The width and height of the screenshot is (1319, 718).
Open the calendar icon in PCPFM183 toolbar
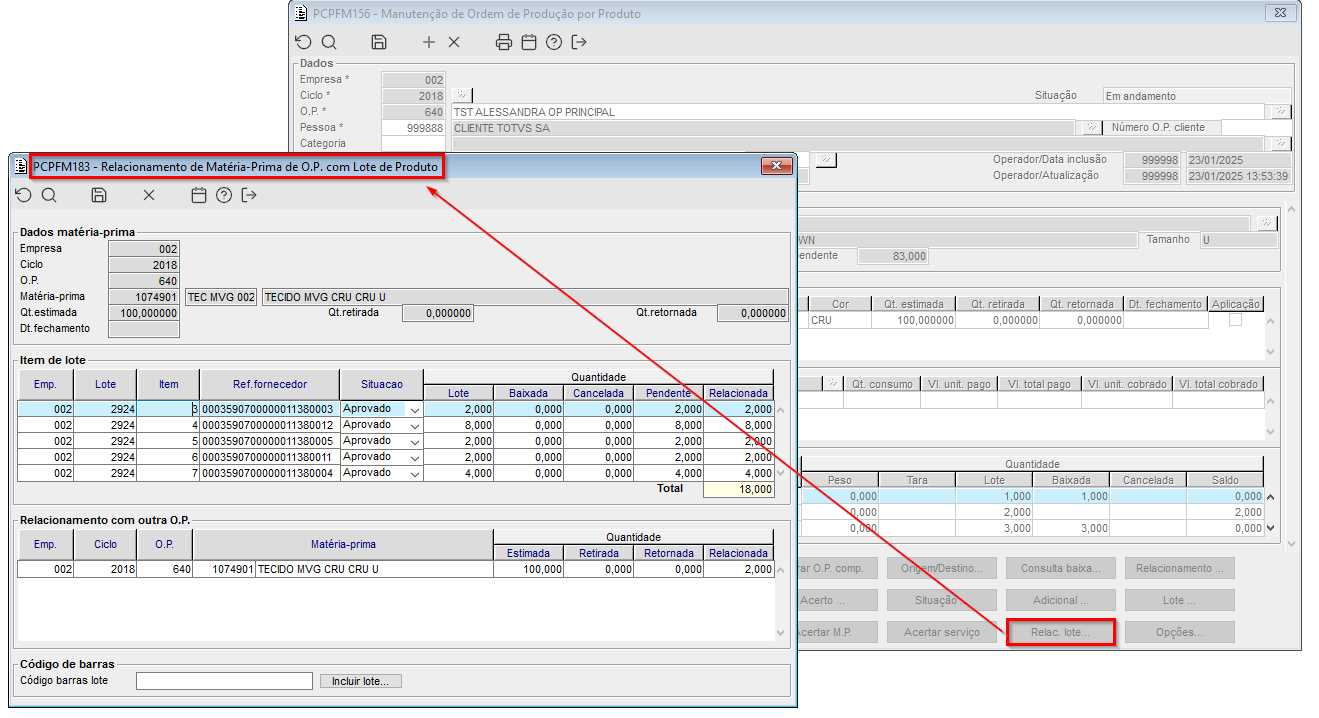(x=199, y=195)
